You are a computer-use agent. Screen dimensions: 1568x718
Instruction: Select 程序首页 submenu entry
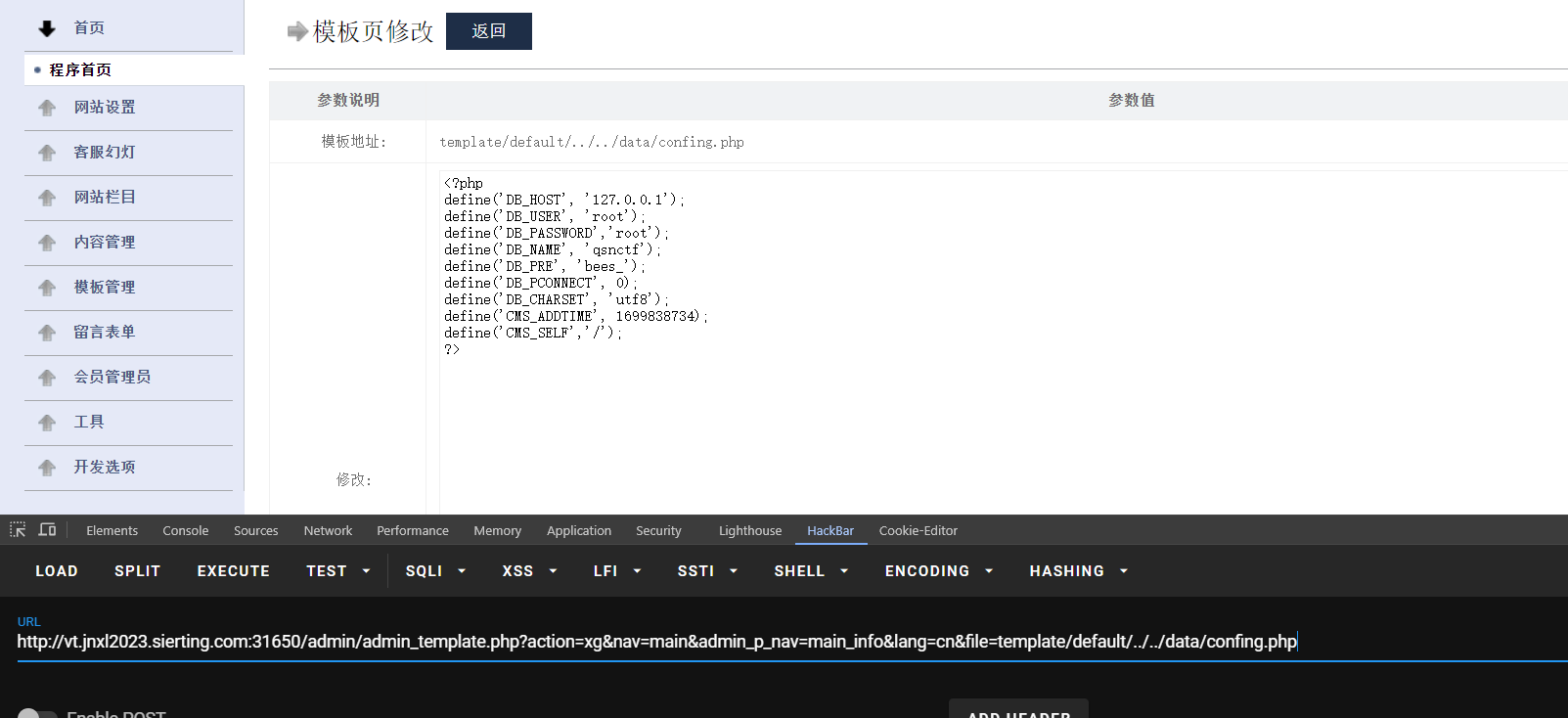pyautogui.click(x=80, y=70)
